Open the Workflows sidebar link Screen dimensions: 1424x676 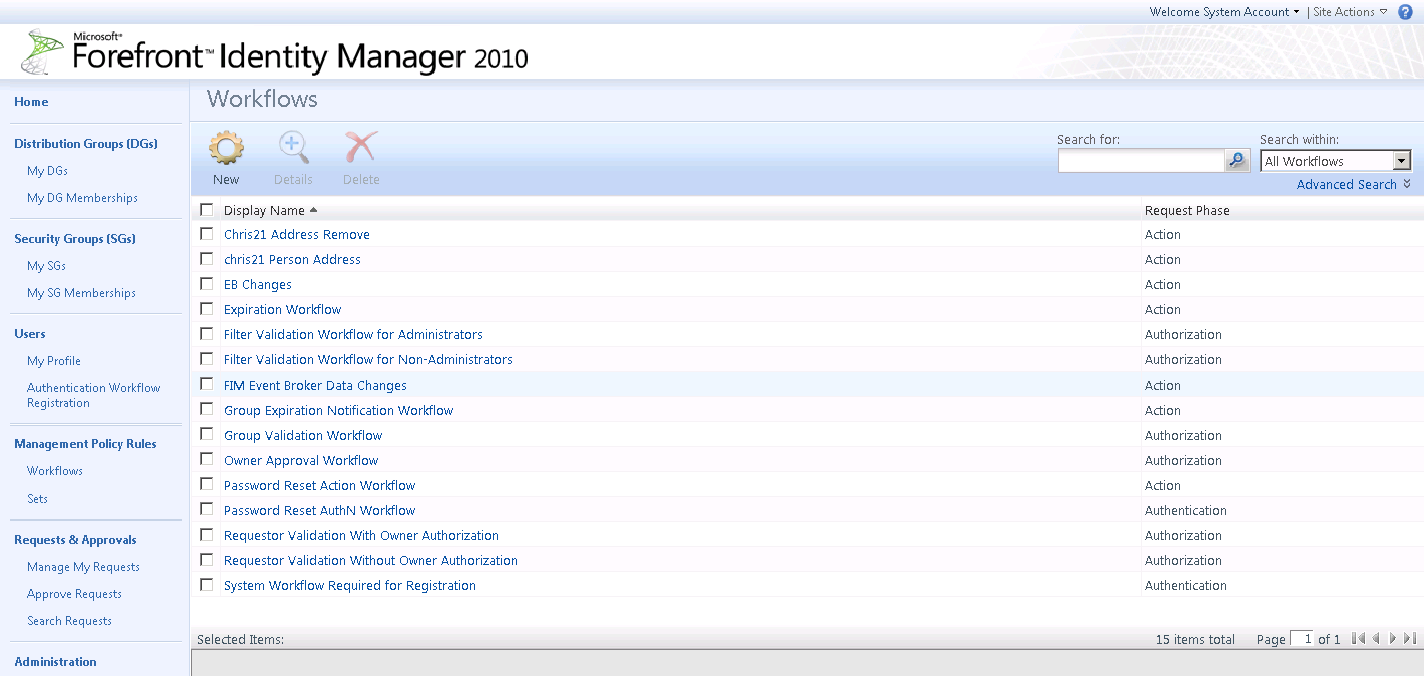(x=55, y=471)
